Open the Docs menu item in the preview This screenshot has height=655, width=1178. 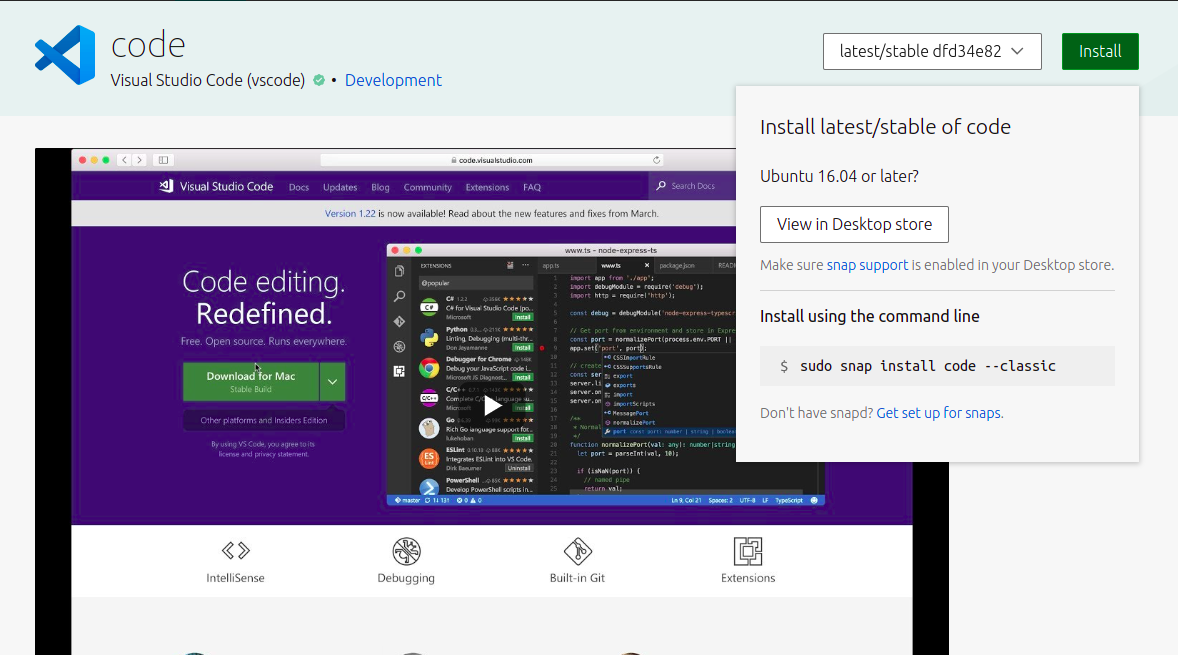tap(299, 187)
